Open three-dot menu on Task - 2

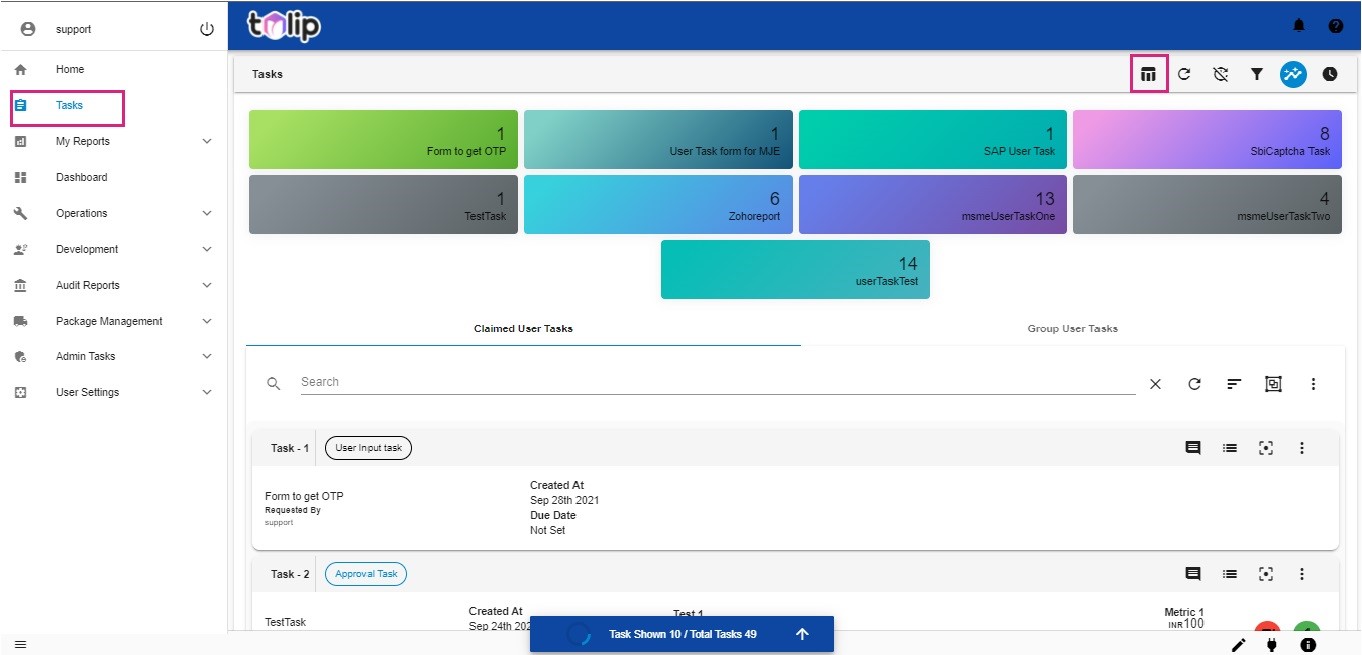pos(1302,574)
